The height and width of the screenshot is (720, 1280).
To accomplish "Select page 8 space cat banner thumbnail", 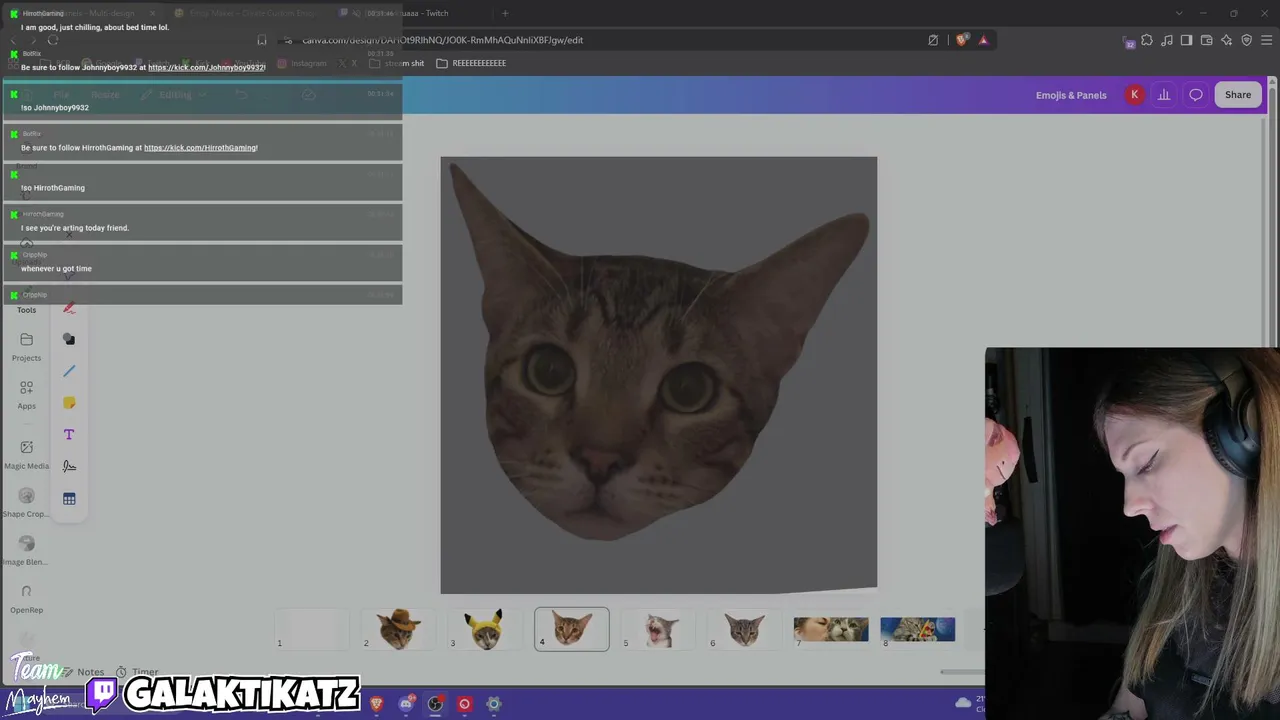I will tap(918, 629).
